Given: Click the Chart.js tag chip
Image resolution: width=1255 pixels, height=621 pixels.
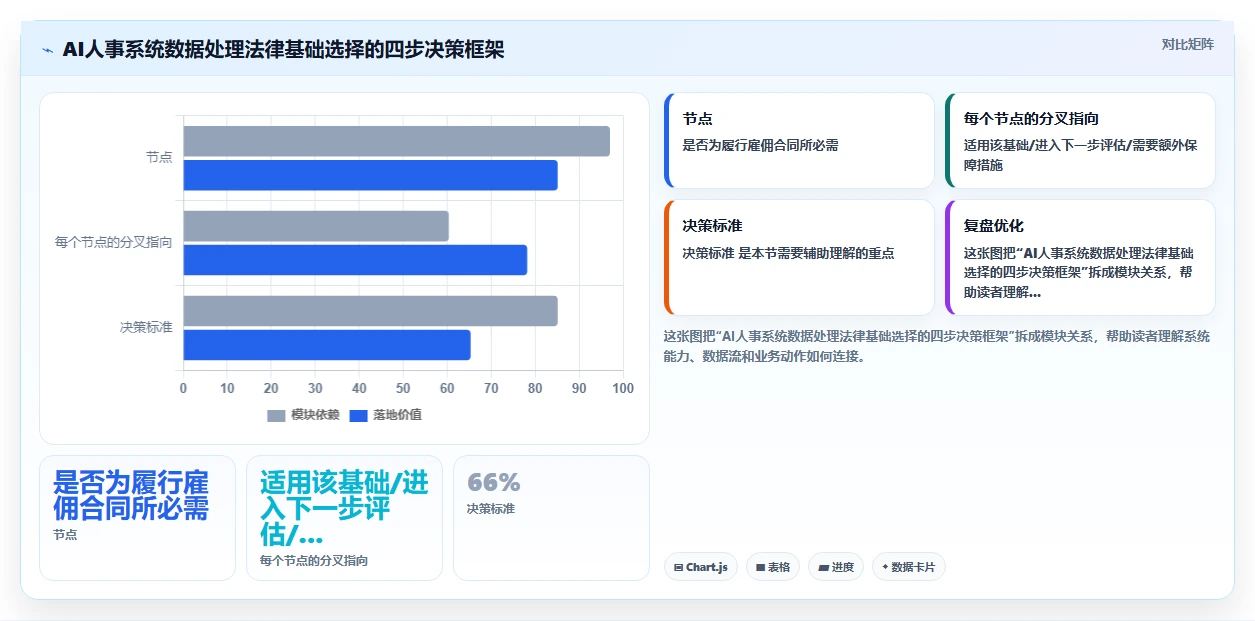Looking at the screenshot, I should [701, 567].
